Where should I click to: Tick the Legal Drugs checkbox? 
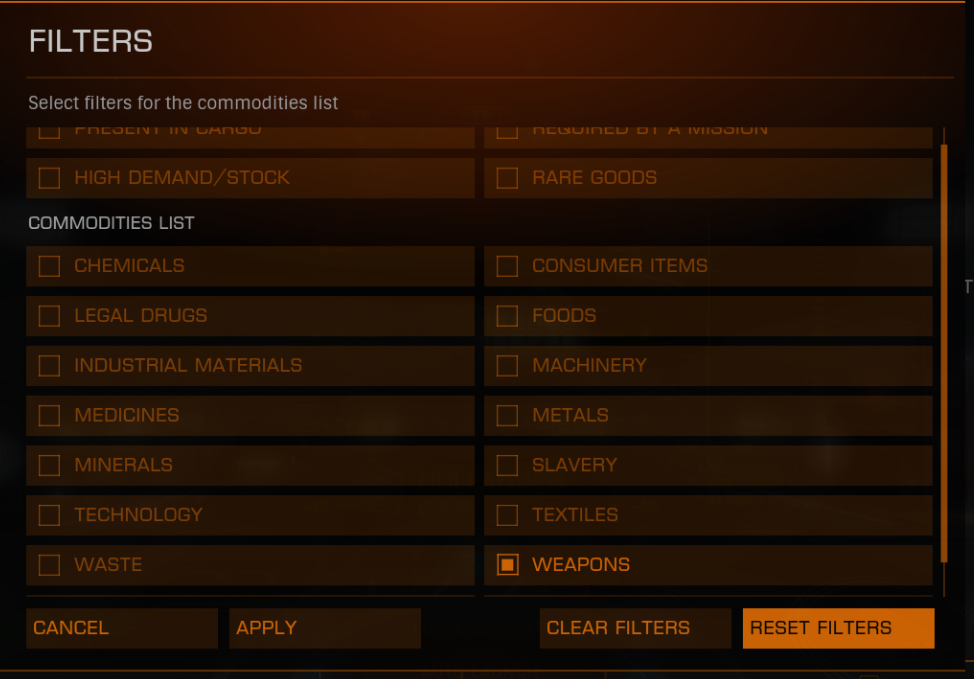49,316
